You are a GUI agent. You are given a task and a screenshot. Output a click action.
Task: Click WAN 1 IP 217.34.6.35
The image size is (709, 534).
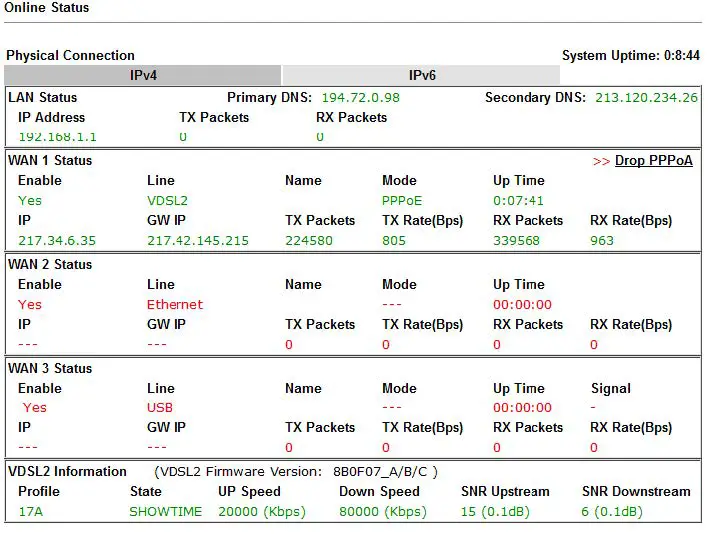pos(57,241)
